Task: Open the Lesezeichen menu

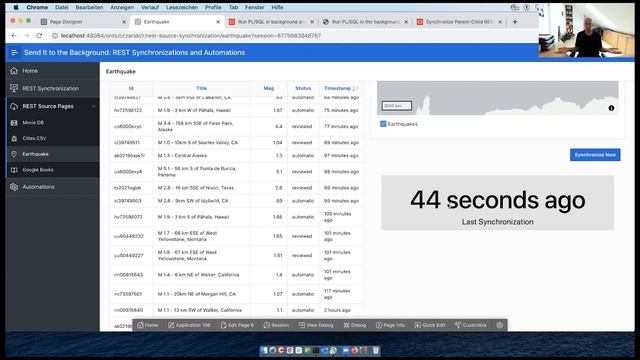Action: [182, 7]
